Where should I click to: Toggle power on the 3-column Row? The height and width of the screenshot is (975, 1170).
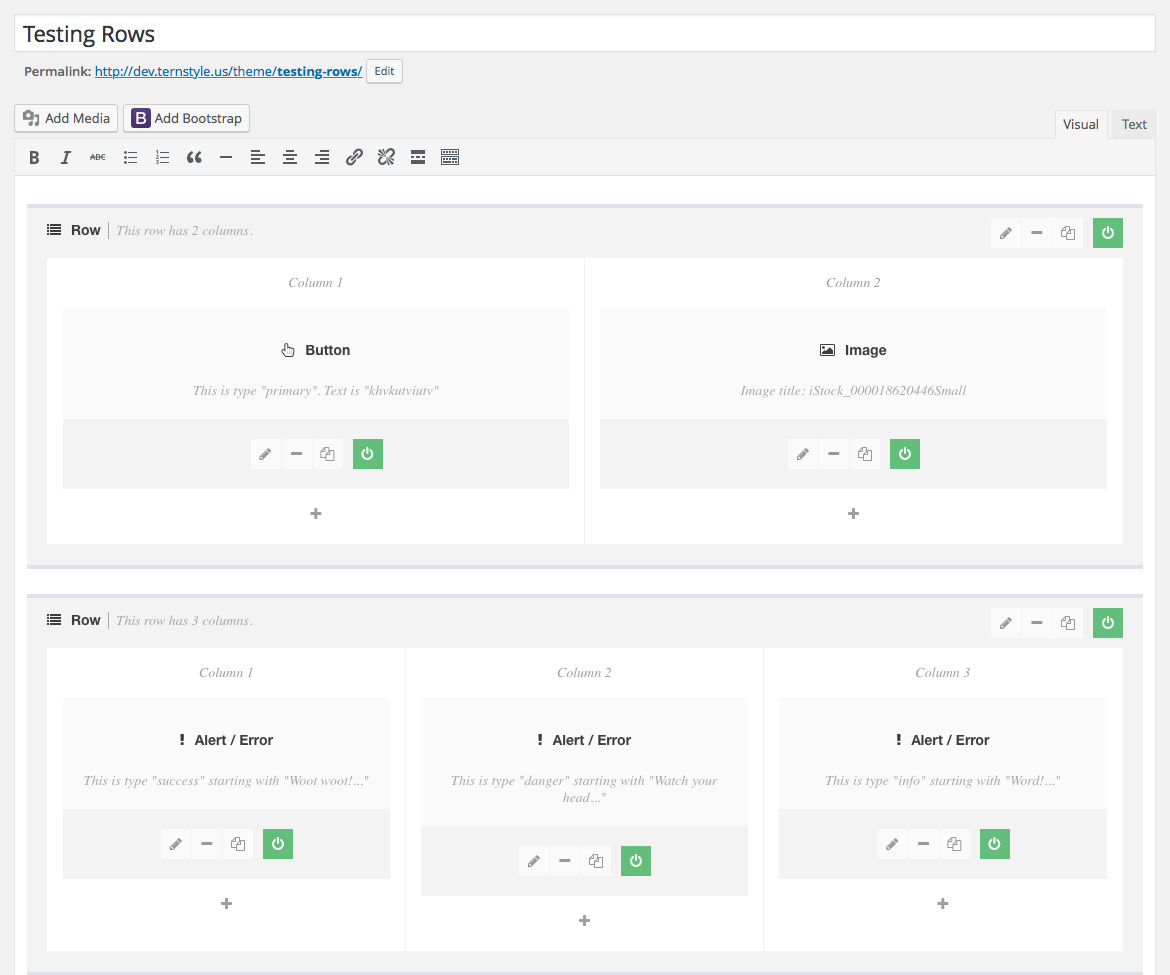pos(1107,623)
